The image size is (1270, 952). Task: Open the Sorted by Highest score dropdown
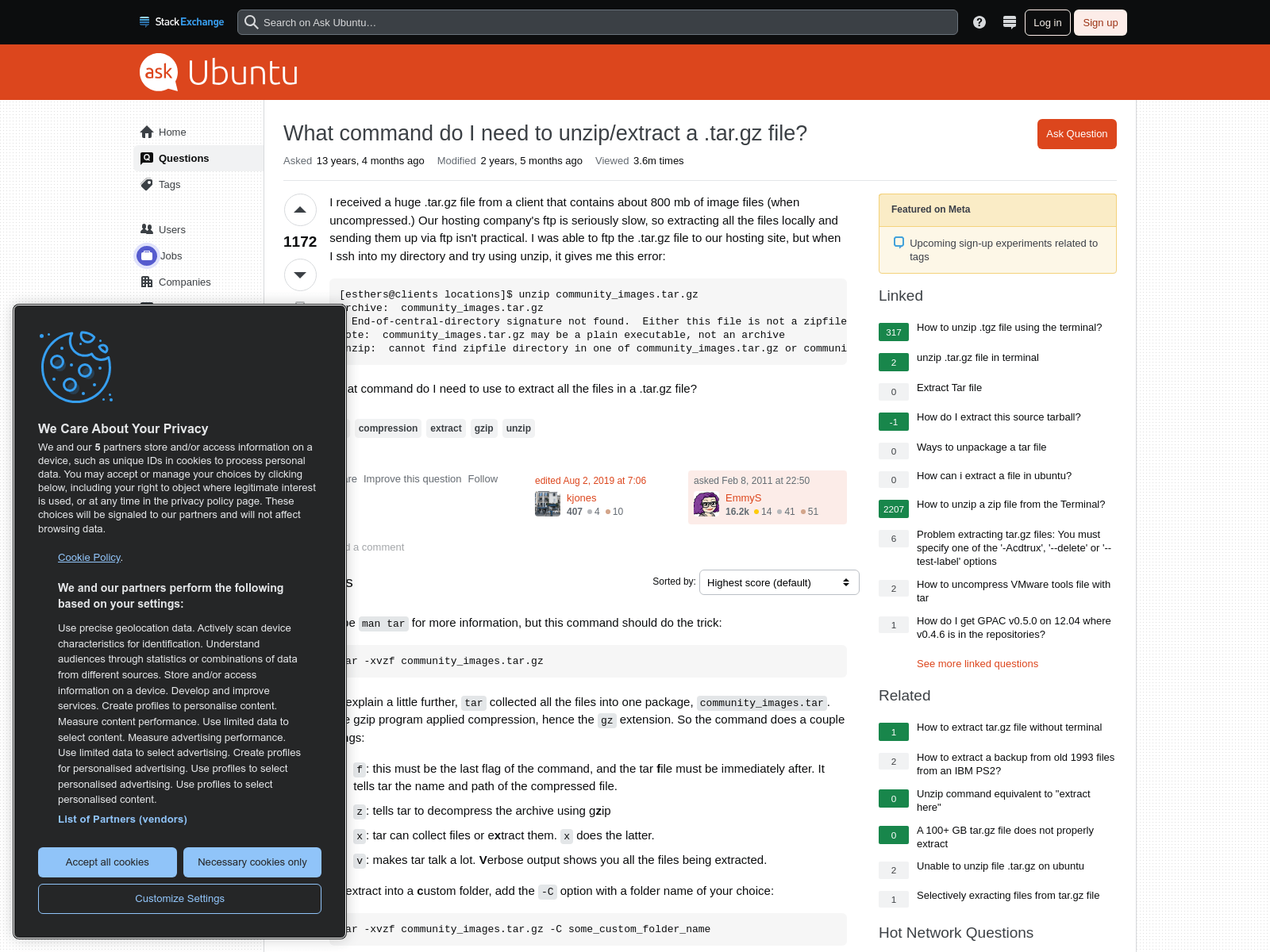(x=779, y=582)
